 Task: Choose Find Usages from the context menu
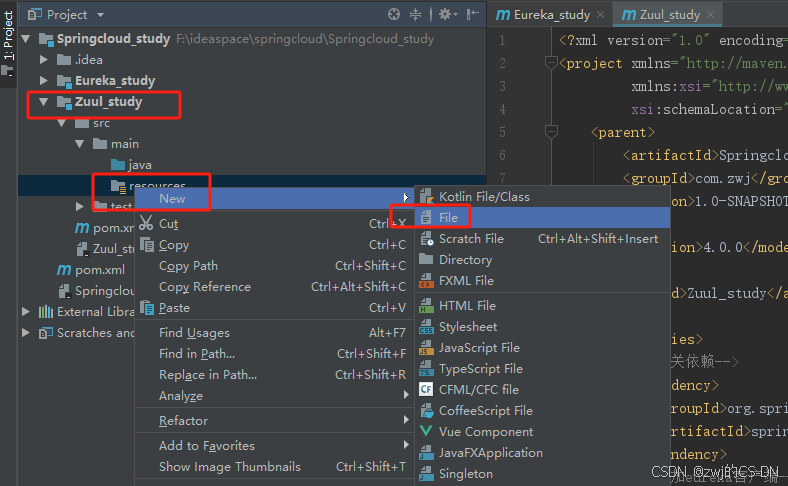tap(274, 333)
